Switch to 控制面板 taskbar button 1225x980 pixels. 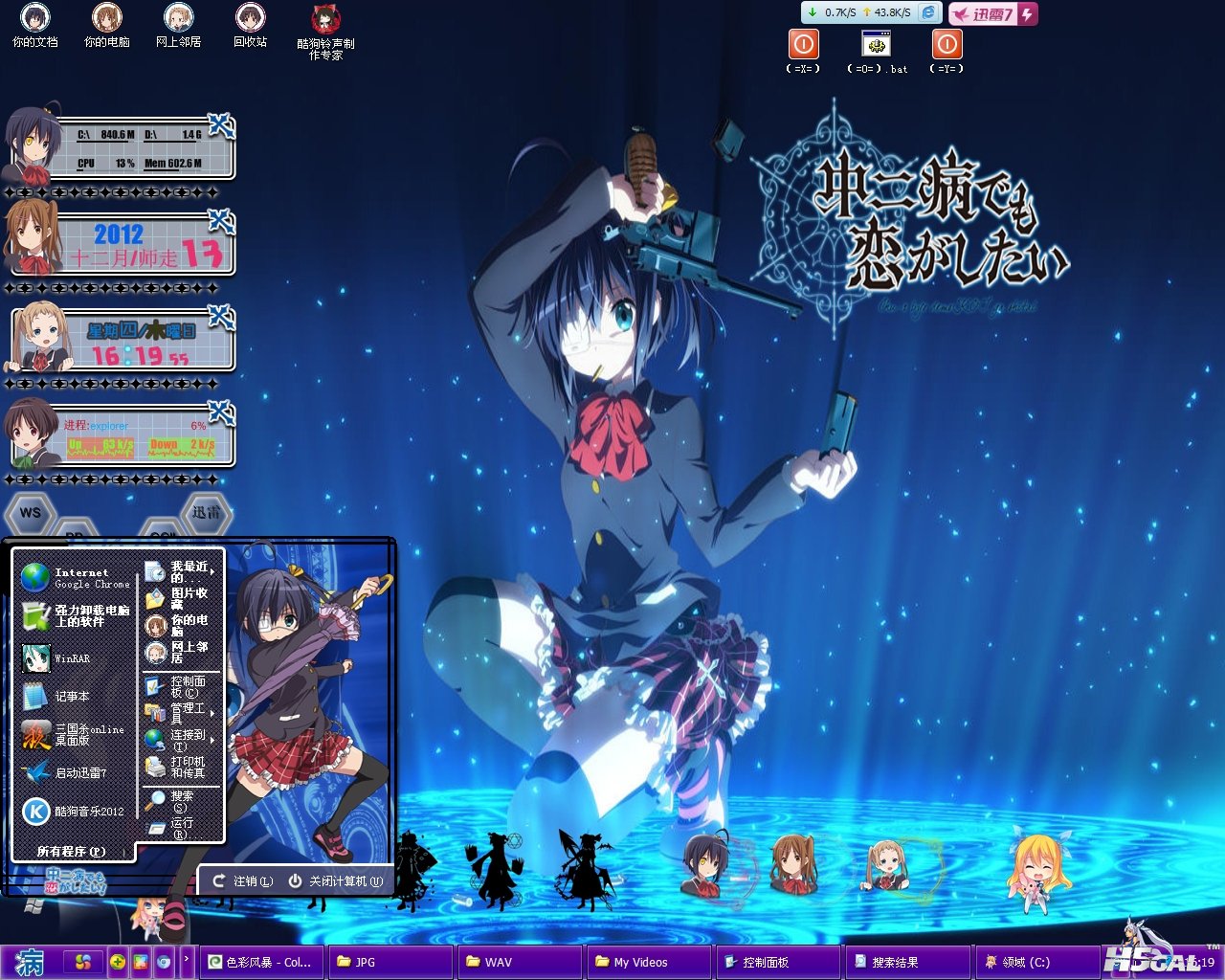point(778,962)
